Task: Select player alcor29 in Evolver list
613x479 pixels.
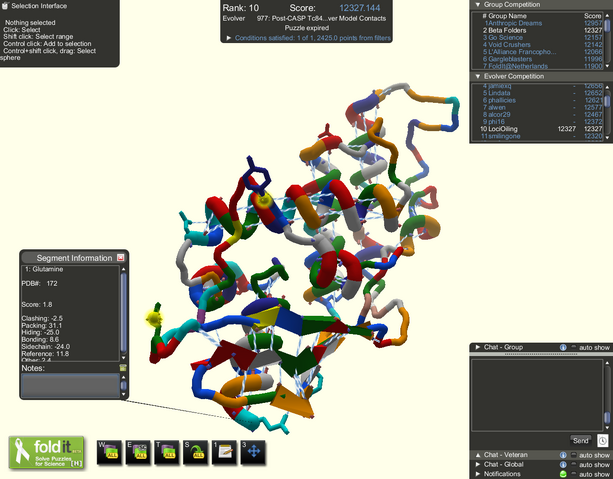Action: pos(538,115)
